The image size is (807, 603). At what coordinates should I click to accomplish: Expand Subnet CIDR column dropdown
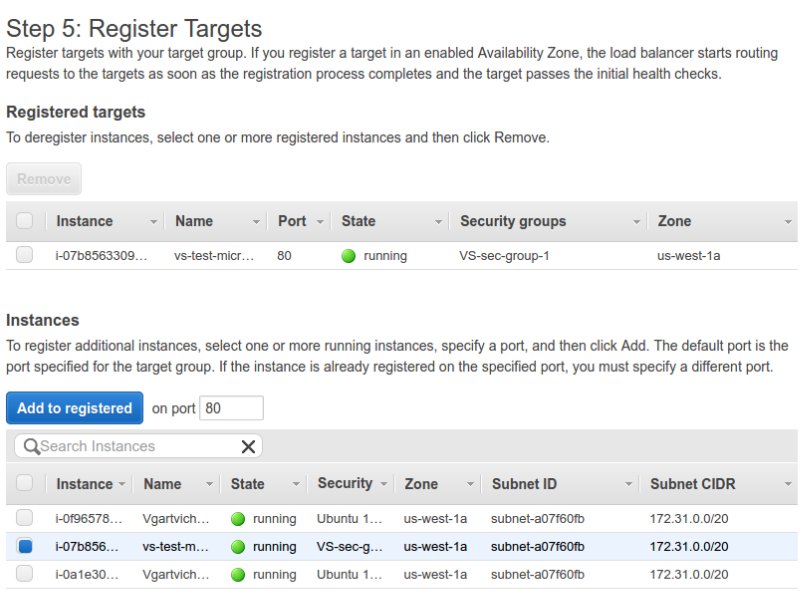788,485
